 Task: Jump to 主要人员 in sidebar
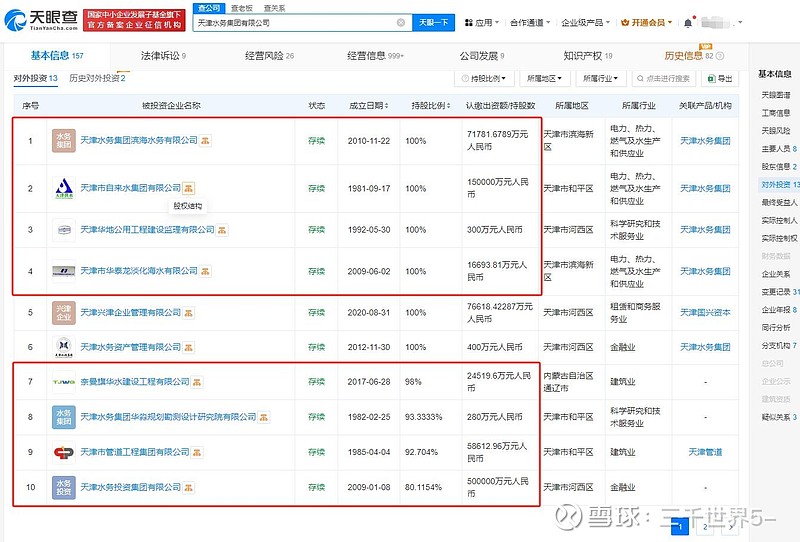[x=779, y=149]
